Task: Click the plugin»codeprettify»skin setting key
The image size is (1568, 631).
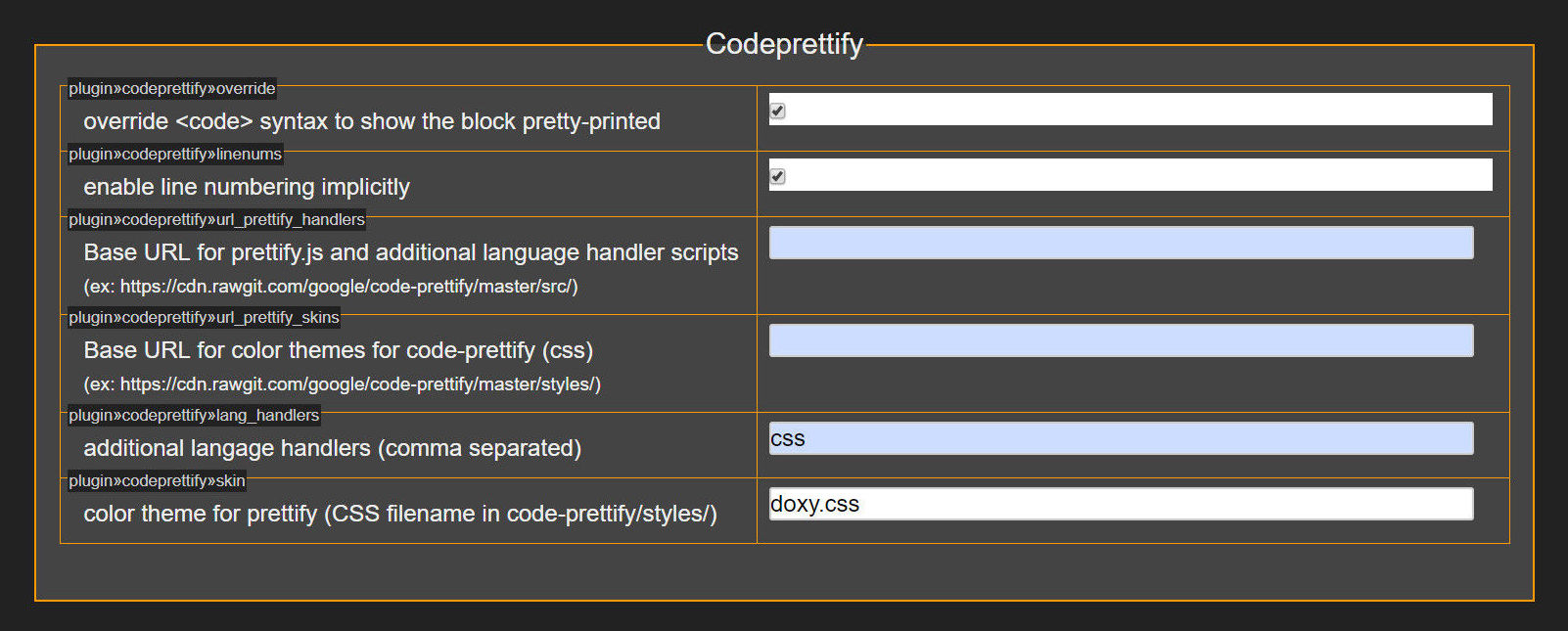Action: [x=157, y=481]
